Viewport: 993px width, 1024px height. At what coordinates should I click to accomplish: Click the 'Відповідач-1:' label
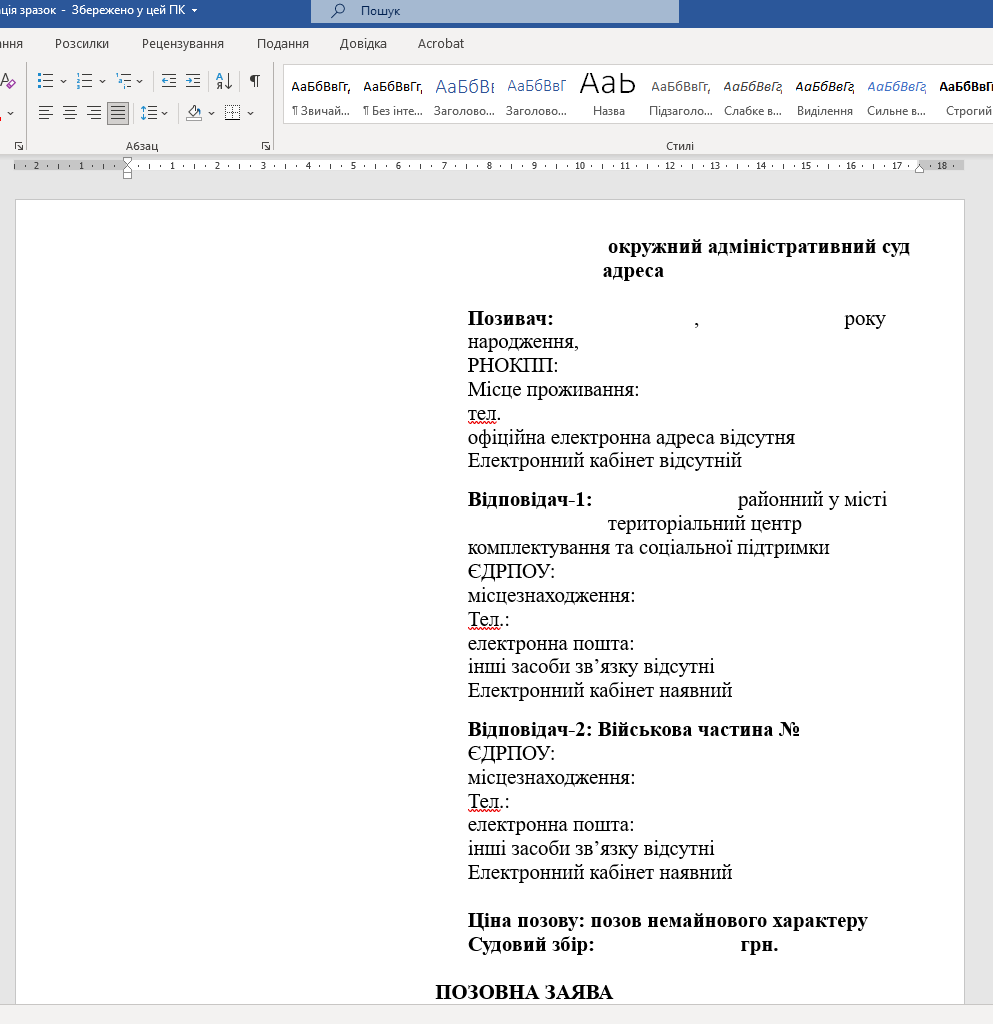529,500
